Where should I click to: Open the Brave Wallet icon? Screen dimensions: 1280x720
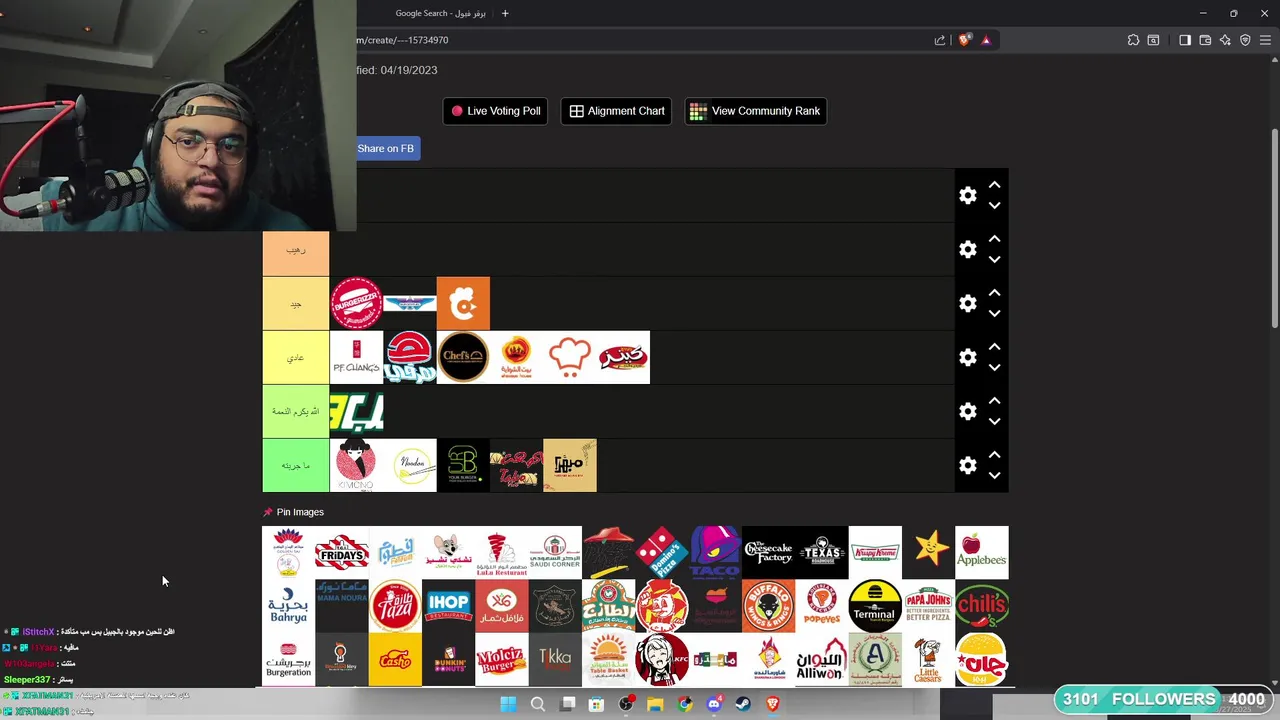[1205, 40]
